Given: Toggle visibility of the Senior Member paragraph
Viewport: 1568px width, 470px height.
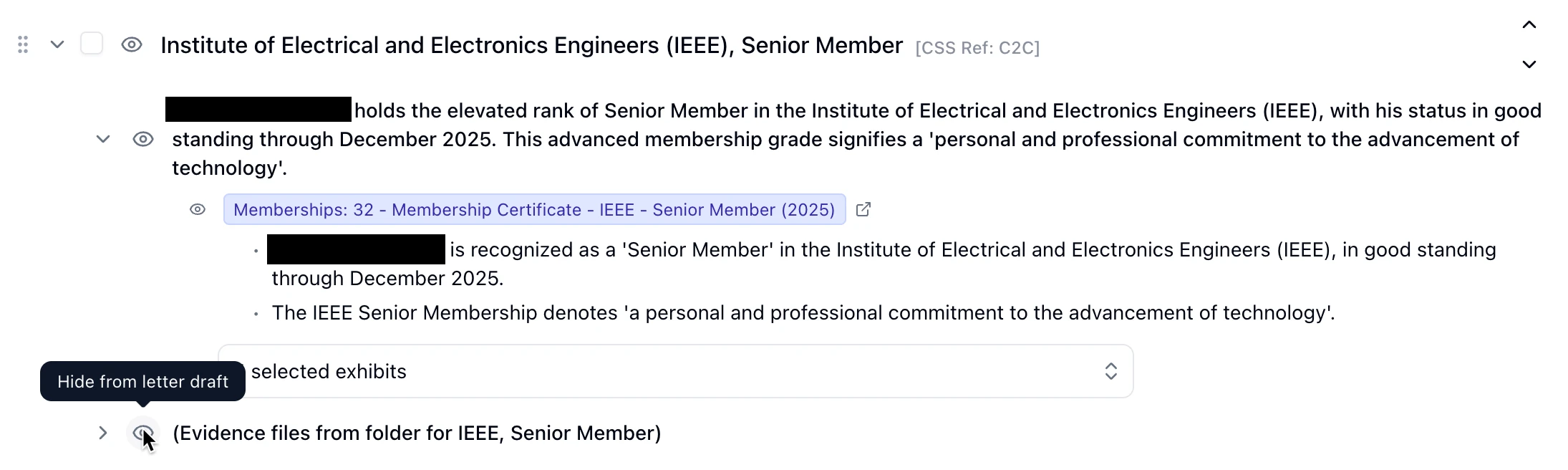Looking at the screenshot, I should click(143, 139).
